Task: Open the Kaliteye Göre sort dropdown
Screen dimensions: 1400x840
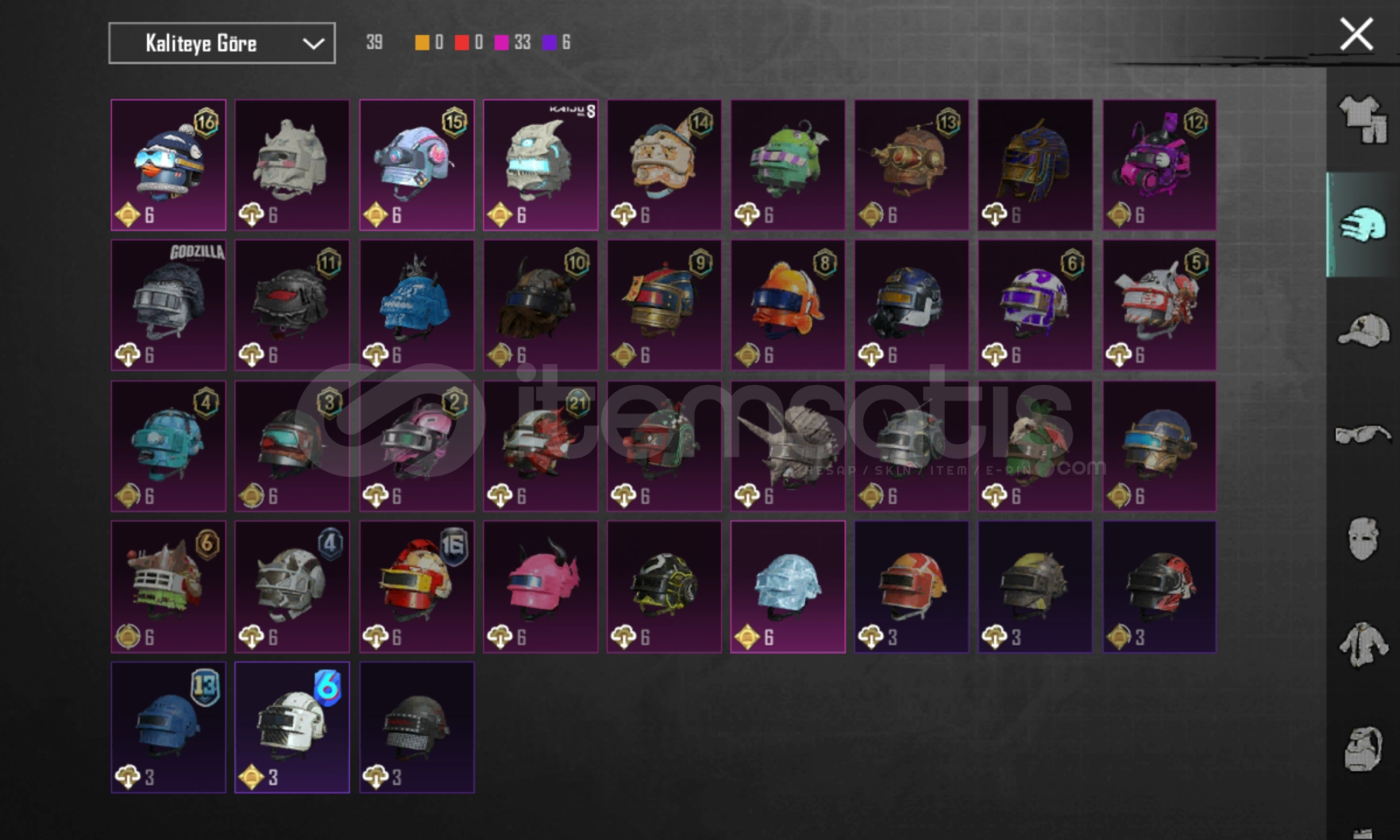Action: click(222, 43)
